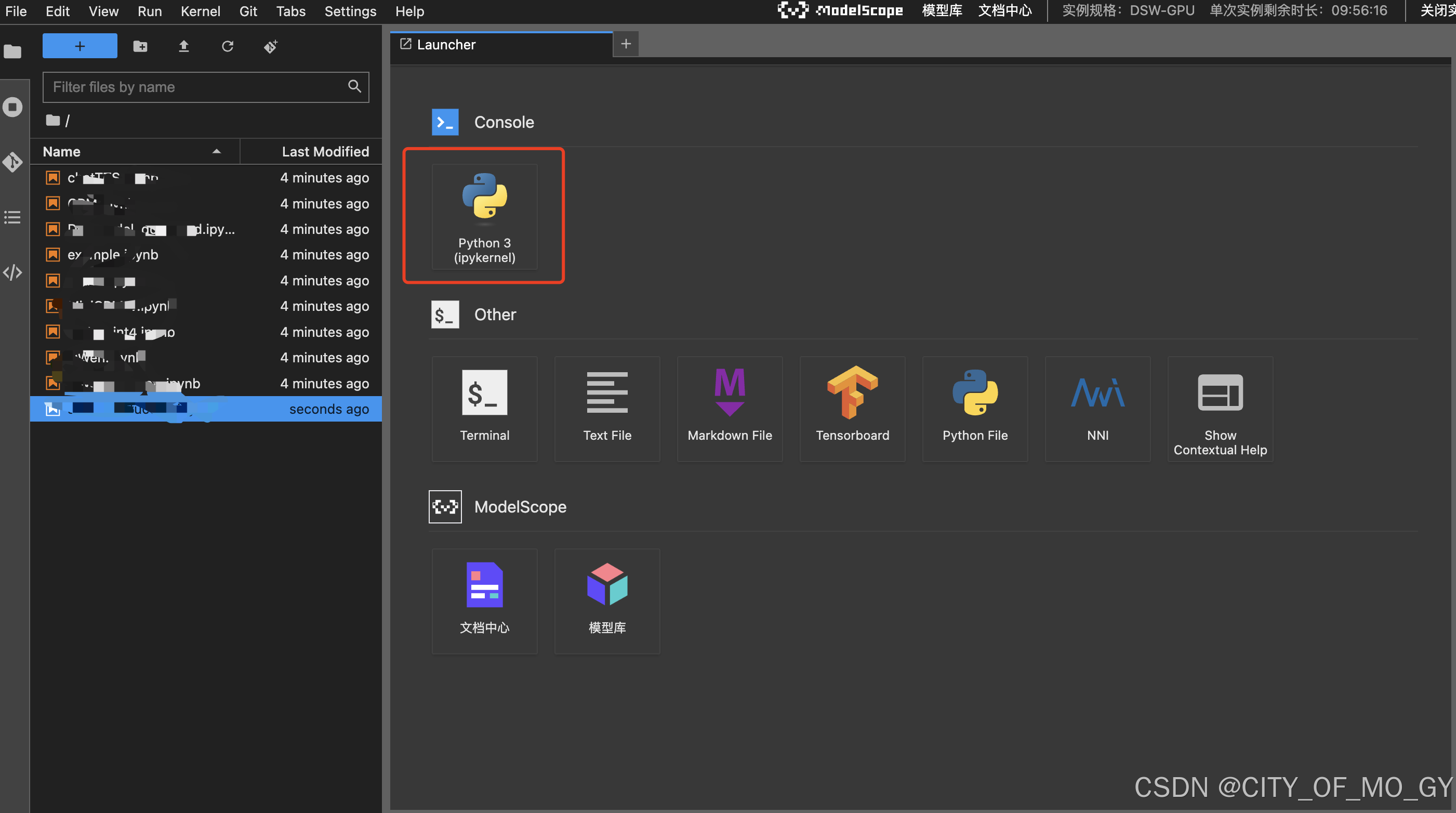Open a new Terminal
This screenshot has width=1456, height=813.
click(484, 409)
